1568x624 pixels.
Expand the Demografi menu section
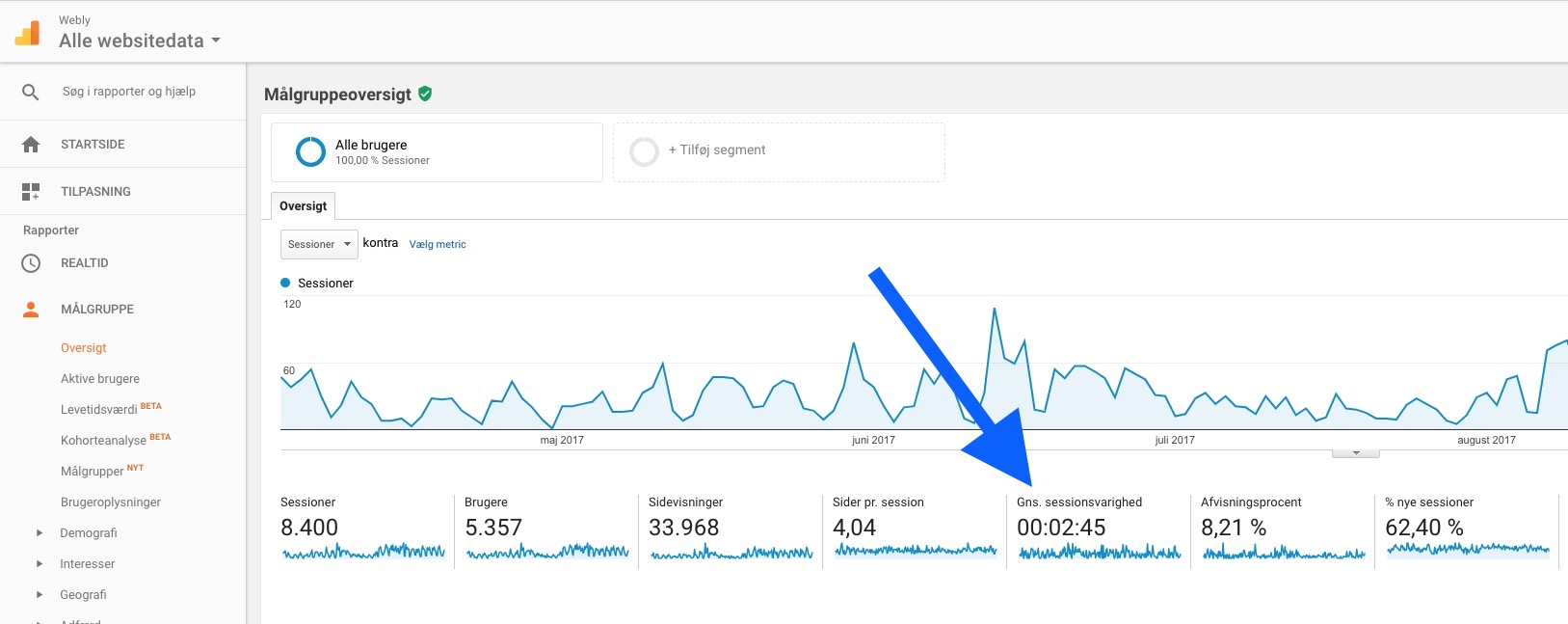pos(40,533)
